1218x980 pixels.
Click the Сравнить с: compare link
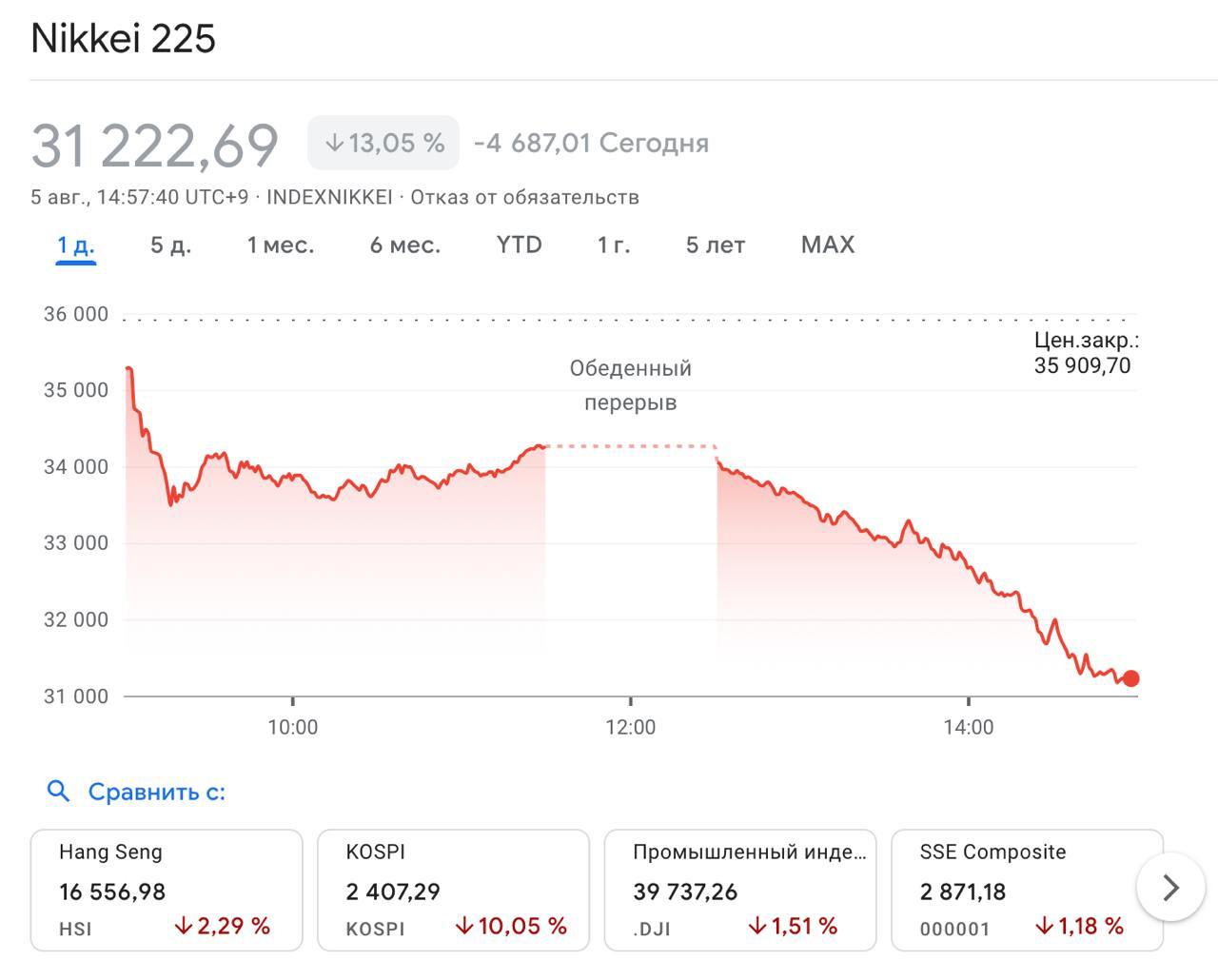tap(156, 792)
